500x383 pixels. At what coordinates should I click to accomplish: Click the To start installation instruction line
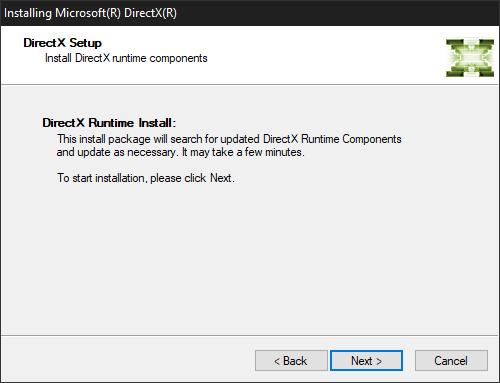(146, 178)
